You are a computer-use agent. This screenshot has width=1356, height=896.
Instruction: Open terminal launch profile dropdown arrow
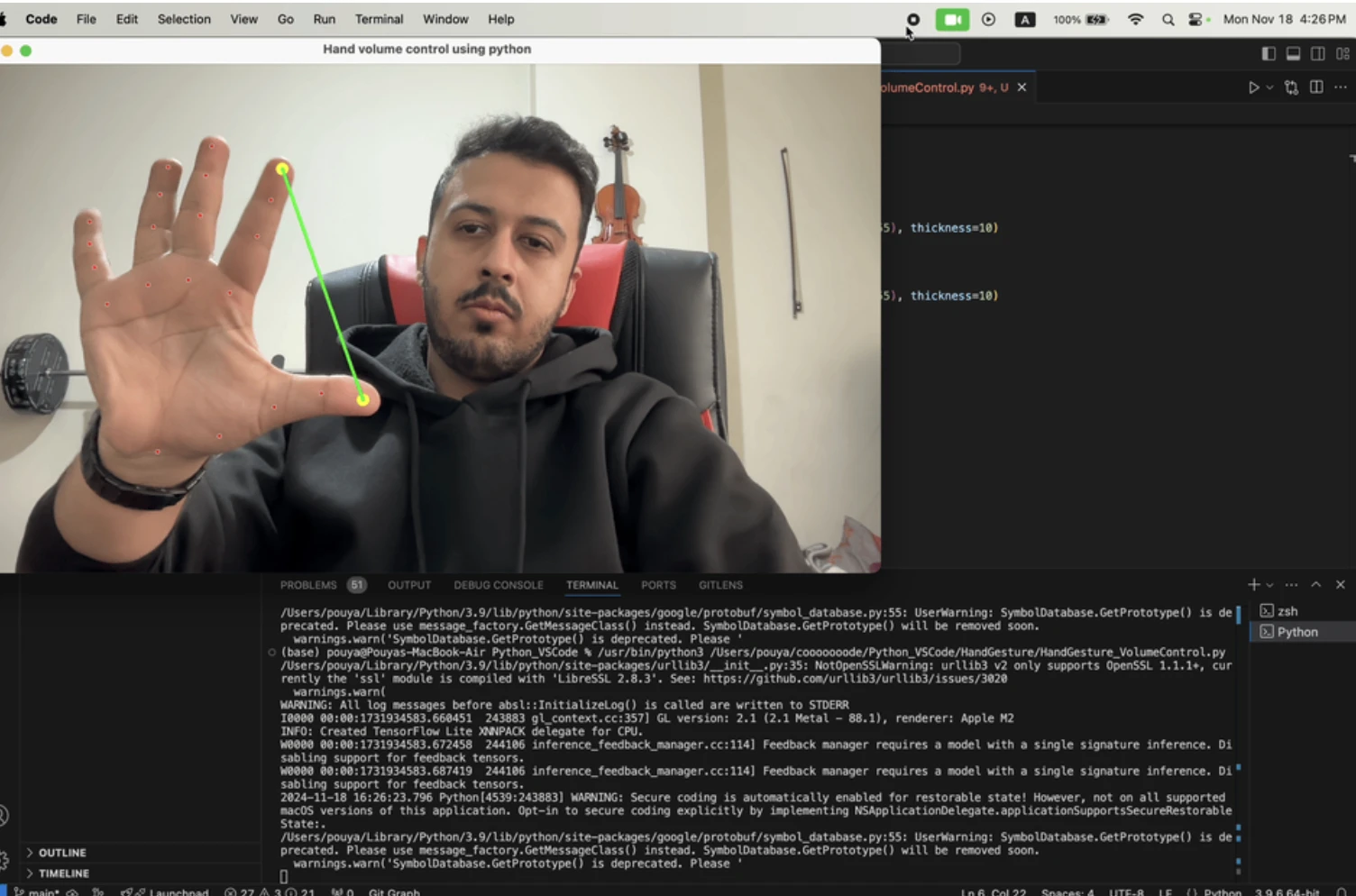1269,585
